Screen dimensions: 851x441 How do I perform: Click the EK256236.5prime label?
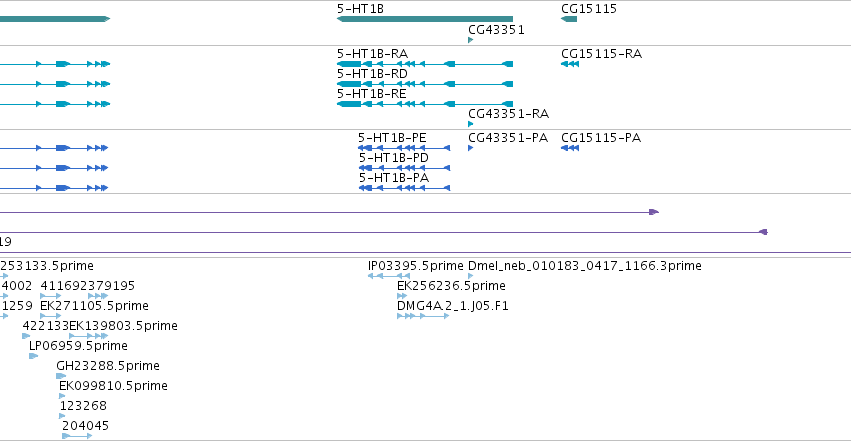point(452,286)
